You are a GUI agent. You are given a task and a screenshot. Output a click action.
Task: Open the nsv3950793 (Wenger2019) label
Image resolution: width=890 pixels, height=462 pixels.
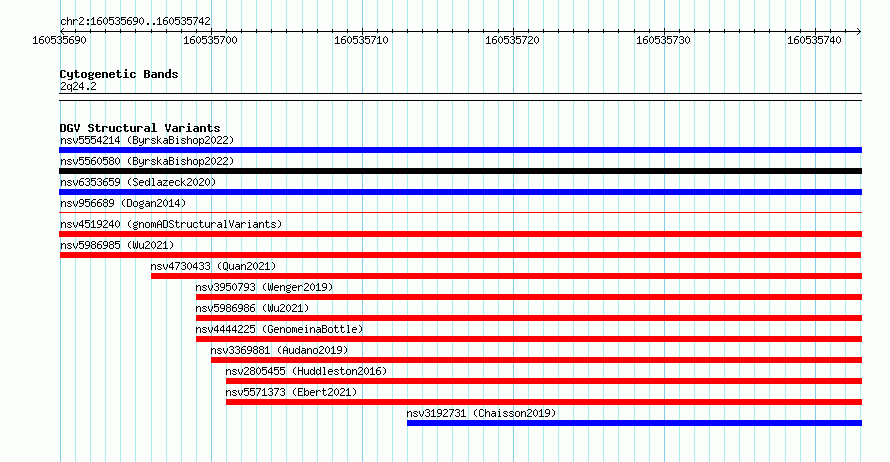click(265, 287)
